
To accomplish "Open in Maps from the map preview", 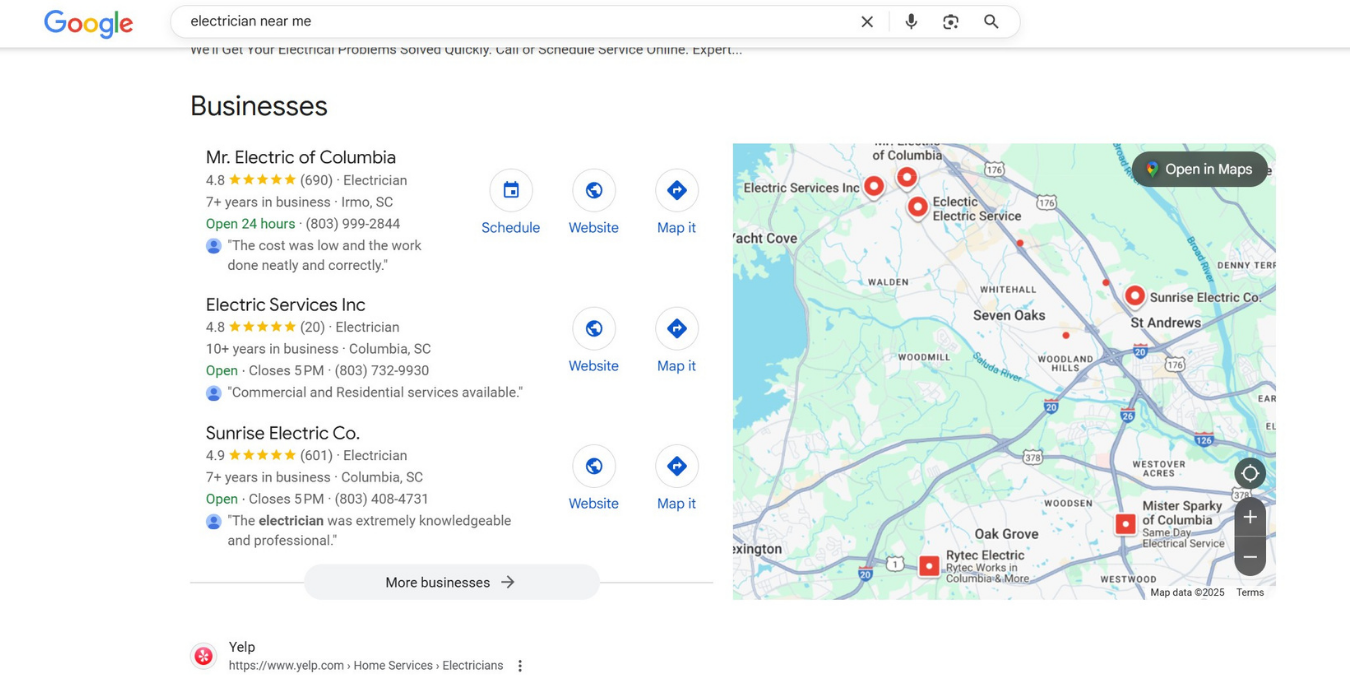I will point(1199,169).
